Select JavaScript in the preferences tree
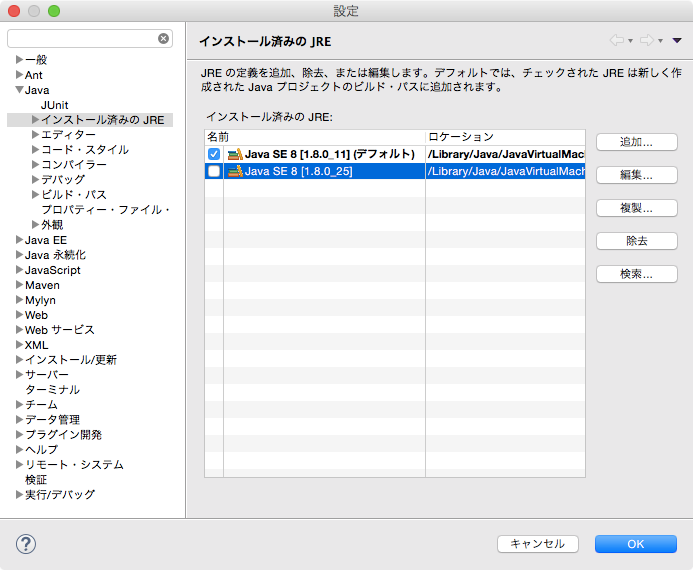This screenshot has height=570, width=693. click(x=53, y=270)
